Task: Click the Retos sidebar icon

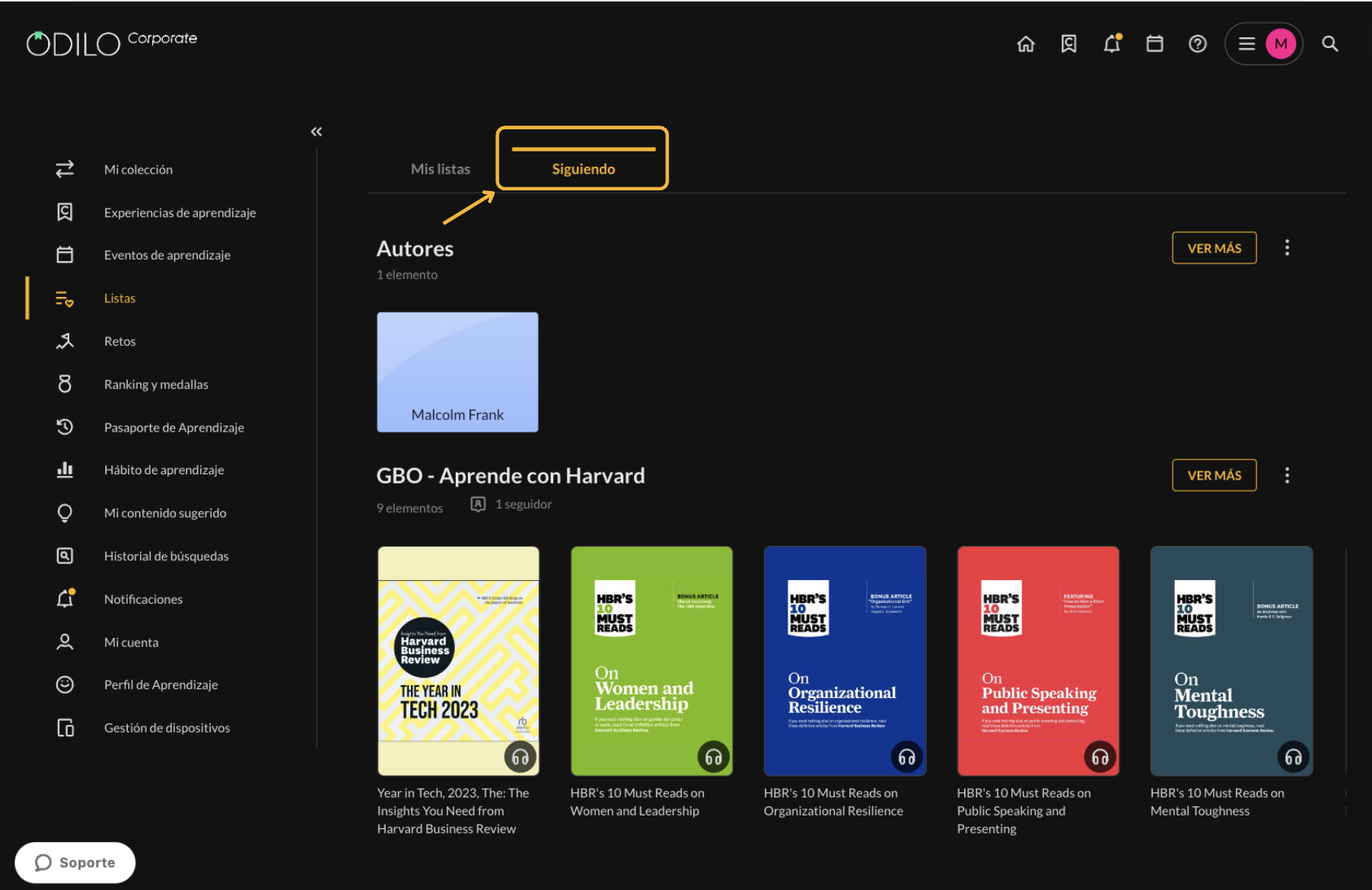Action: 65,341
